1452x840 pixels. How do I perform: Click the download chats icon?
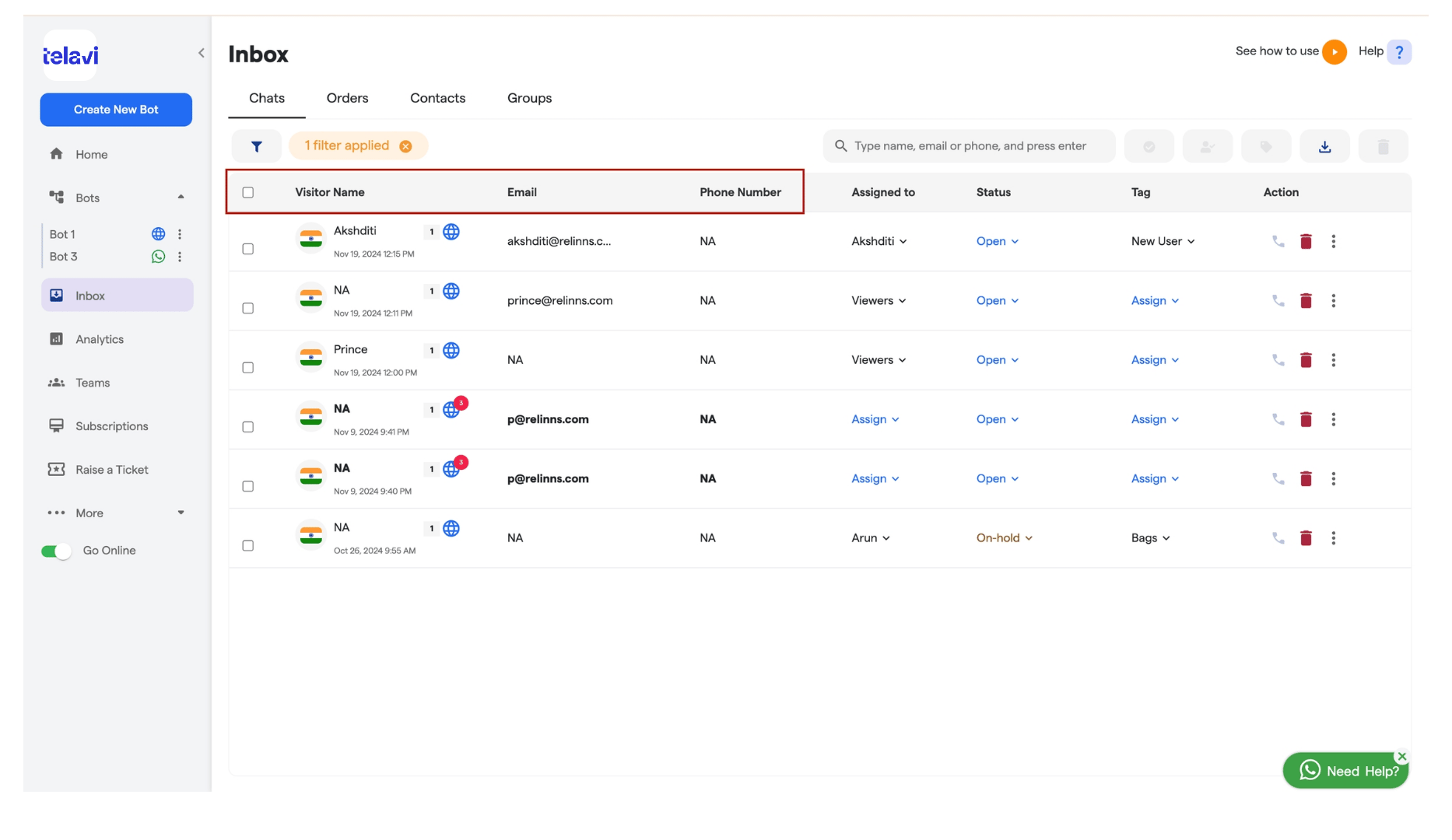1324,146
